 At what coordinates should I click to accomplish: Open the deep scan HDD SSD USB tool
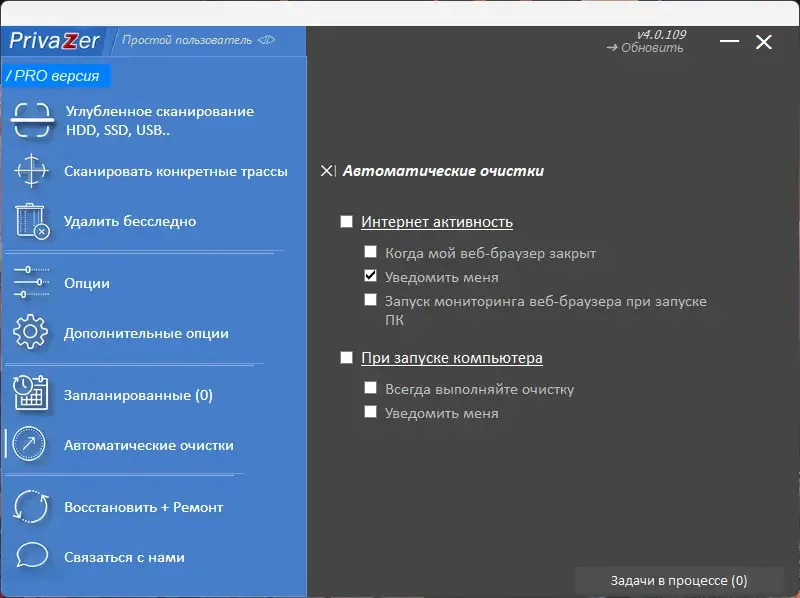[x=33, y=118]
